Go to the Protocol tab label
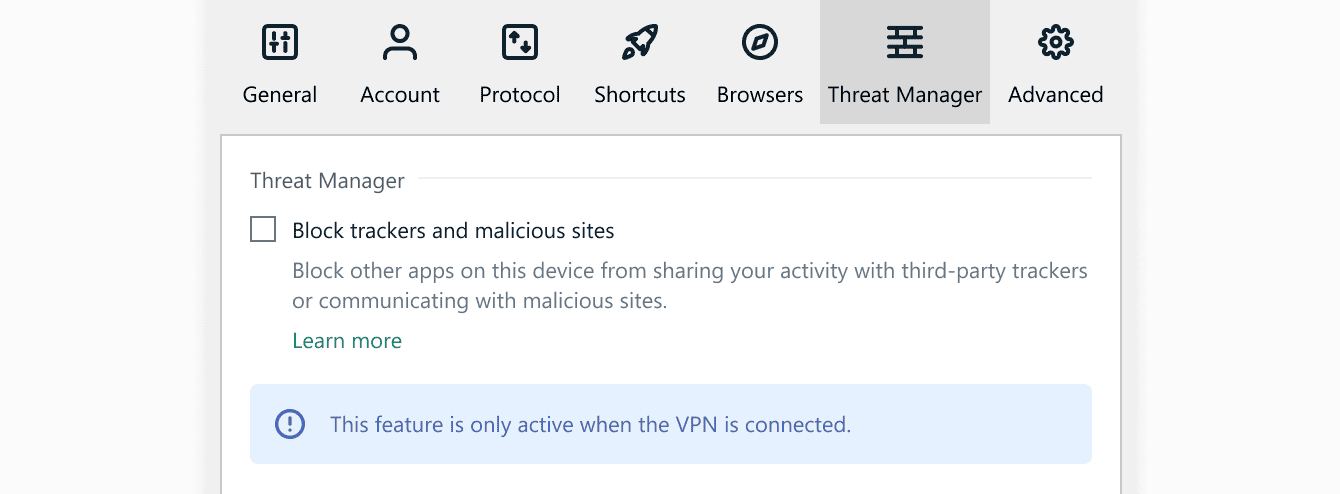 click(520, 95)
